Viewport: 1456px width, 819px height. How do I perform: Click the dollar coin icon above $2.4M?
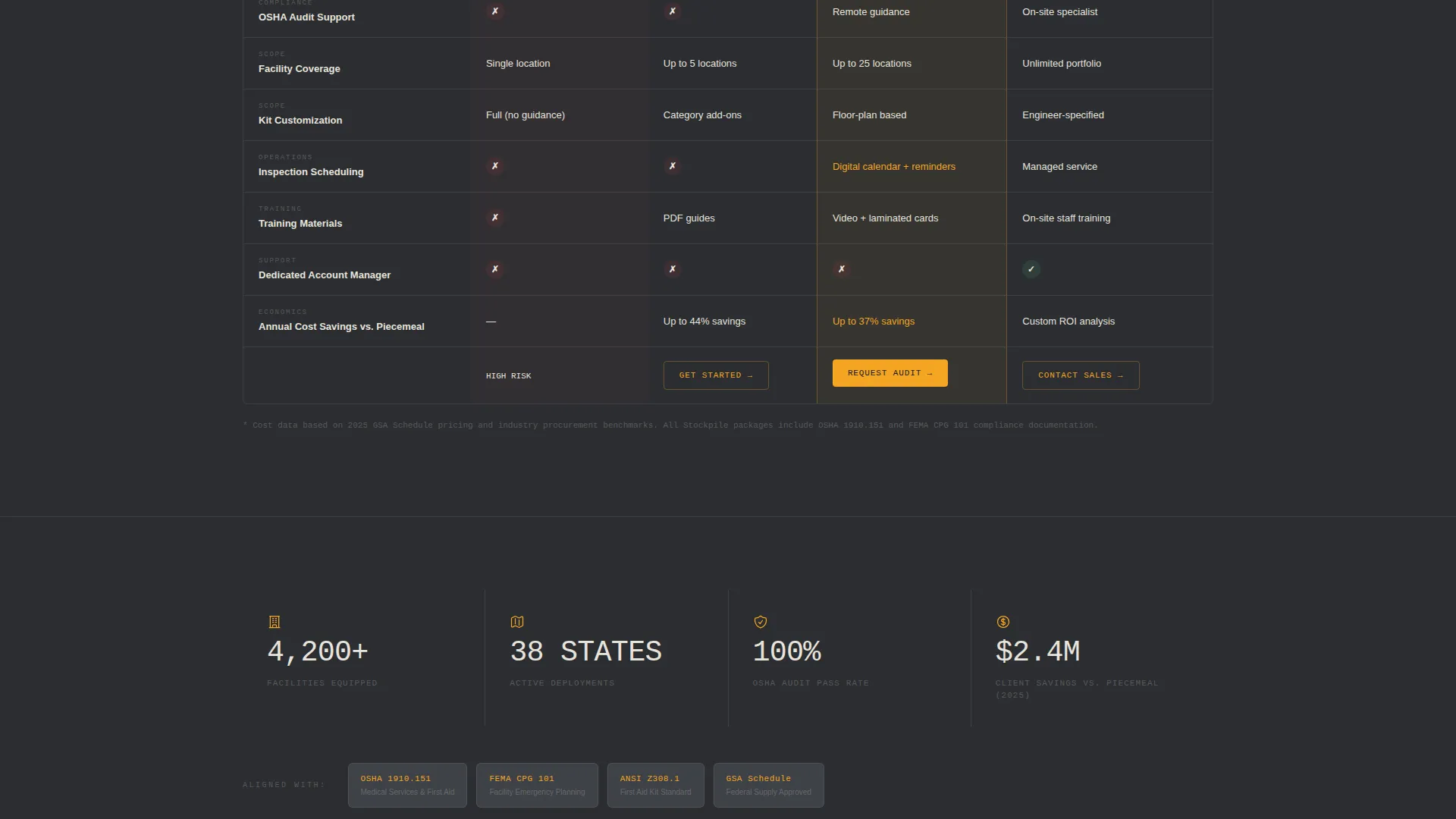(x=1003, y=622)
